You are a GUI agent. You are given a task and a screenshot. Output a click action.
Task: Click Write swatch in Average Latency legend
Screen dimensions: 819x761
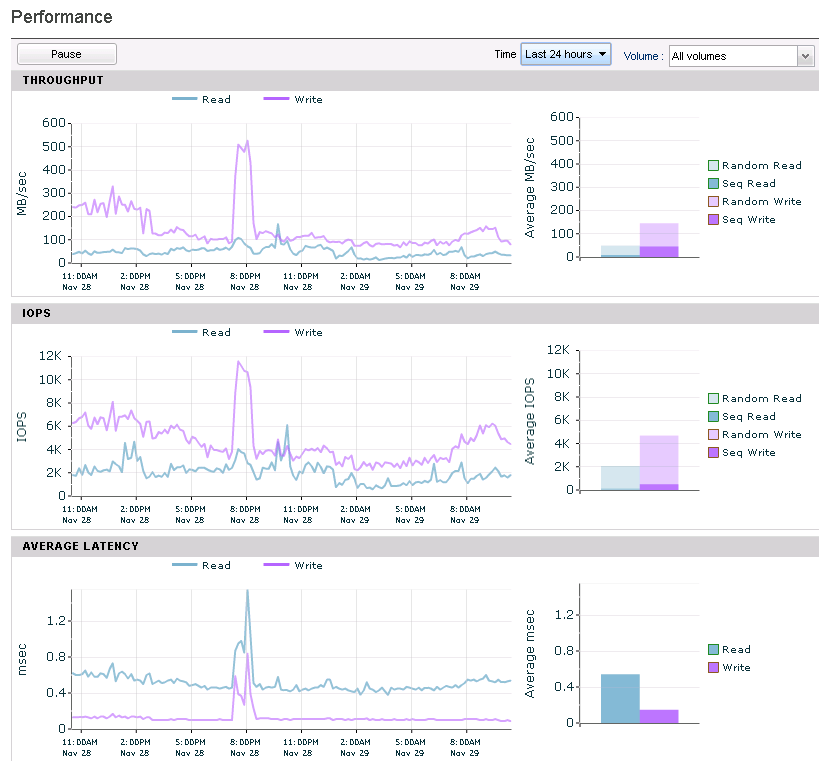pos(713,668)
